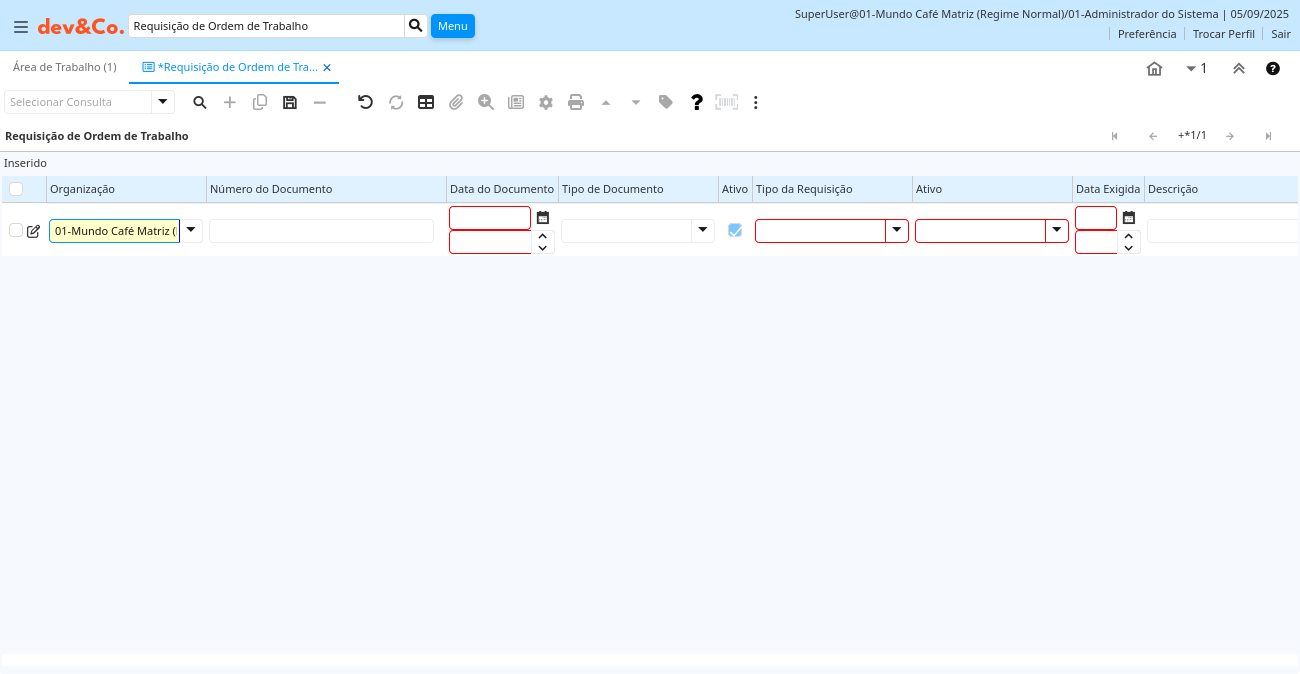The height and width of the screenshot is (674, 1300).
Task: Close the Requisição de Ordem de Trabalho tab
Action: pyautogui.click(x=327, y=68)
